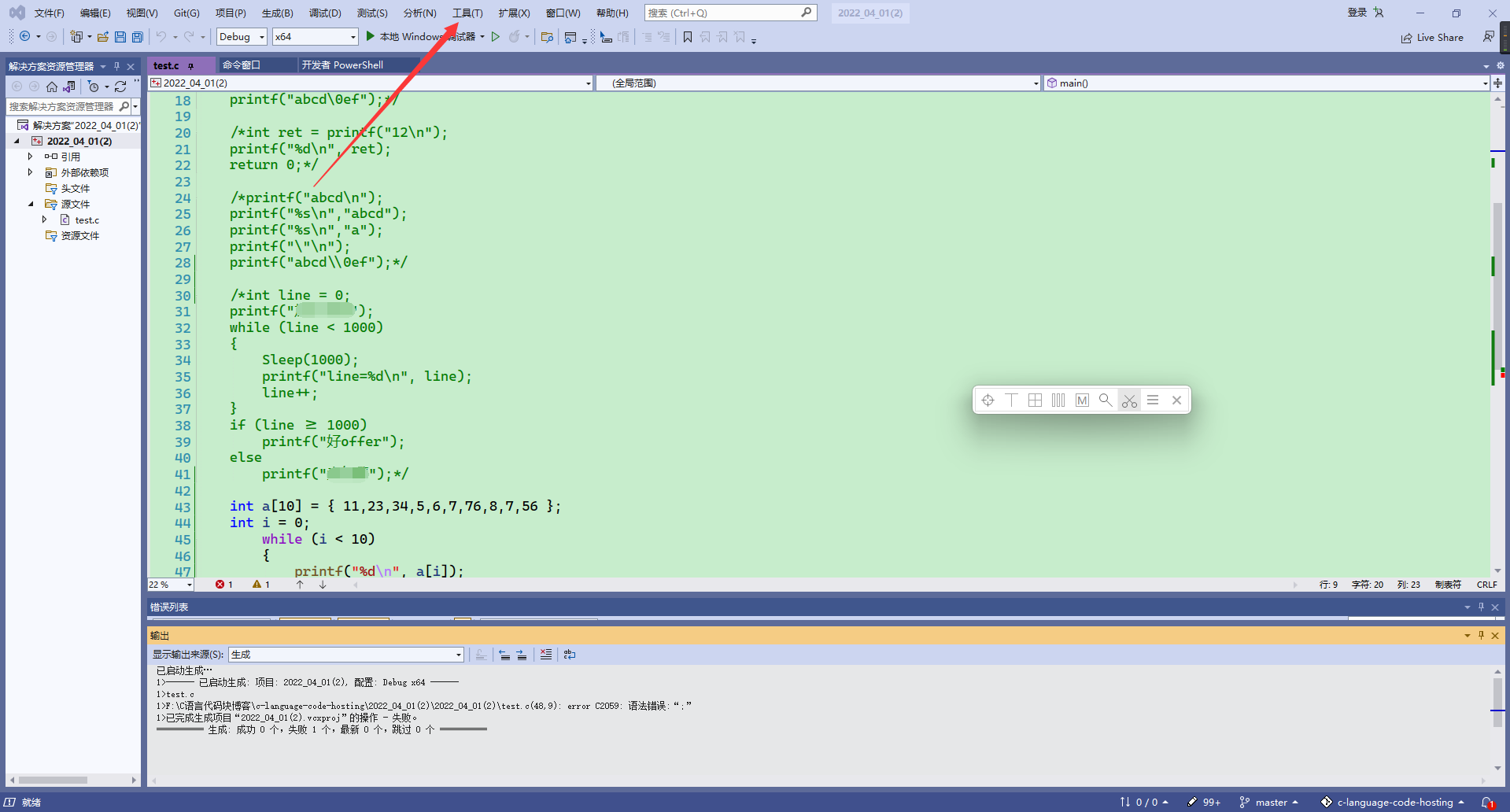1510x812 pixels.
Task: Click the refresh icon in Solution Explorer
Action: coord(120,87)
